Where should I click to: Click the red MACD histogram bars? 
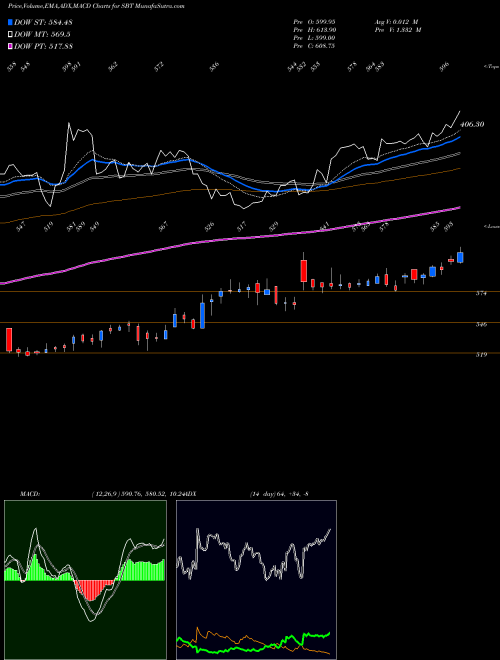click(94, 590)
